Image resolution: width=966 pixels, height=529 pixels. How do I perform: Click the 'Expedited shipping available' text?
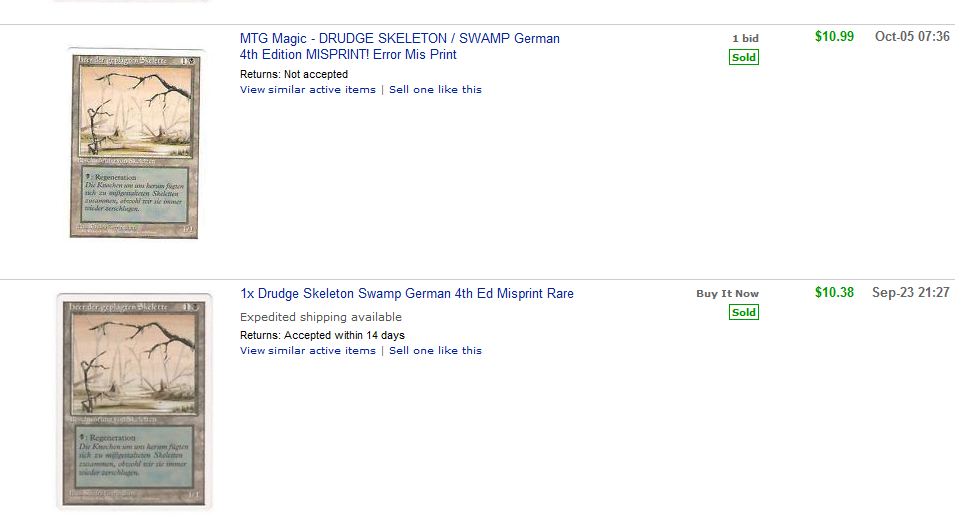coord(320,317)
